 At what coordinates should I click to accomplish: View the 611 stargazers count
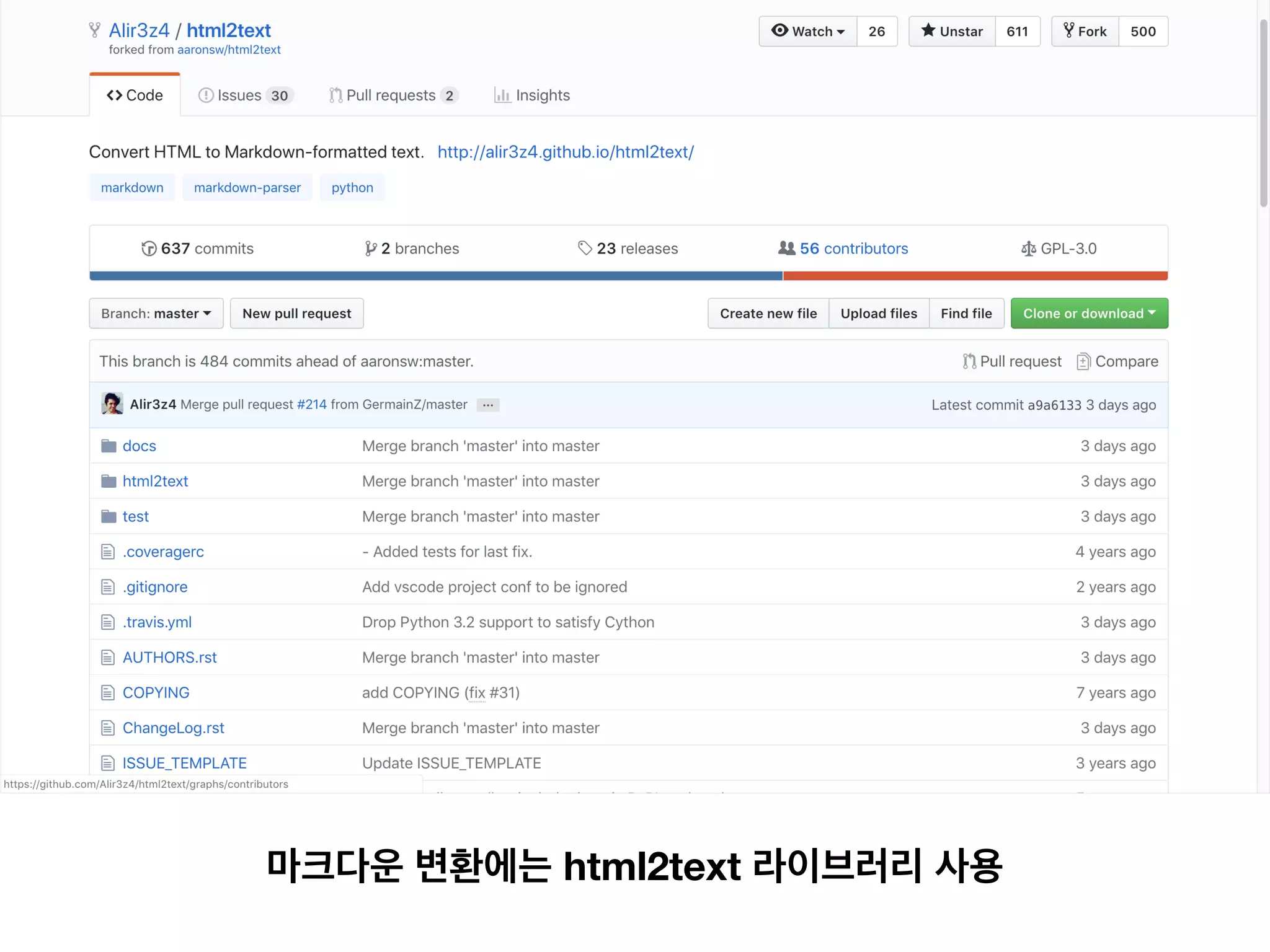click(1018, 31)
